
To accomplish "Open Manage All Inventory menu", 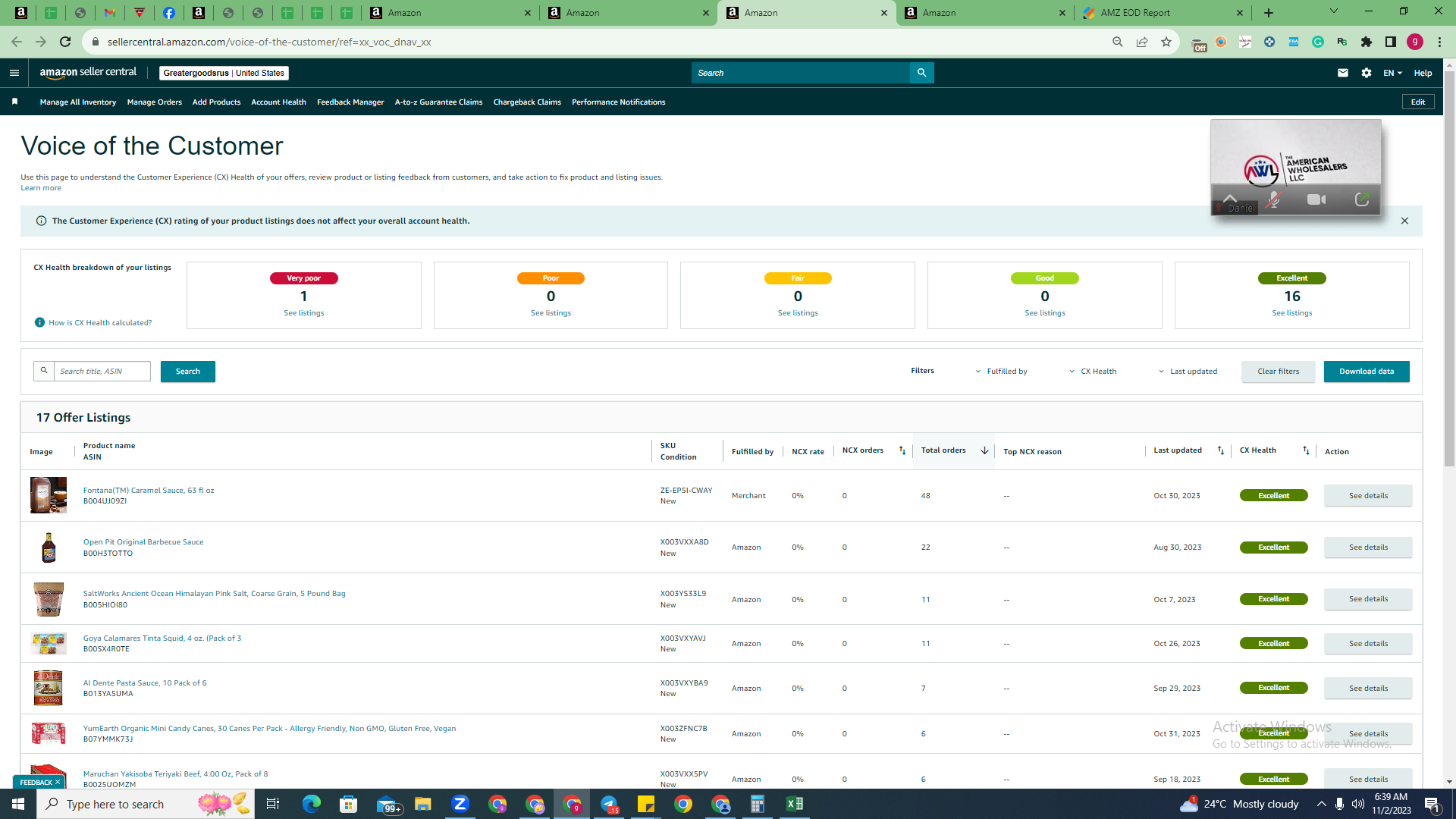I will (x=78, y=102).
